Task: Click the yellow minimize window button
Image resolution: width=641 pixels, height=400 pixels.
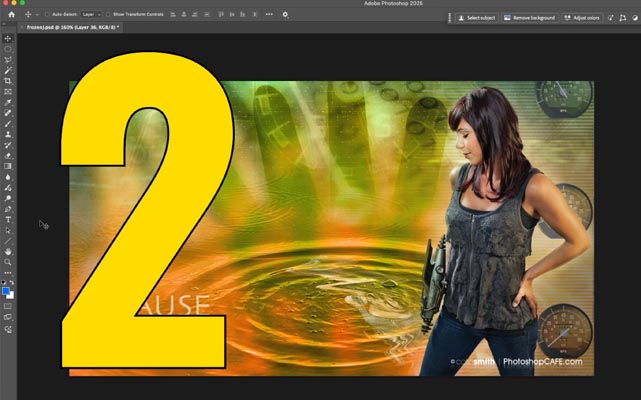Action: coord(13,3)
